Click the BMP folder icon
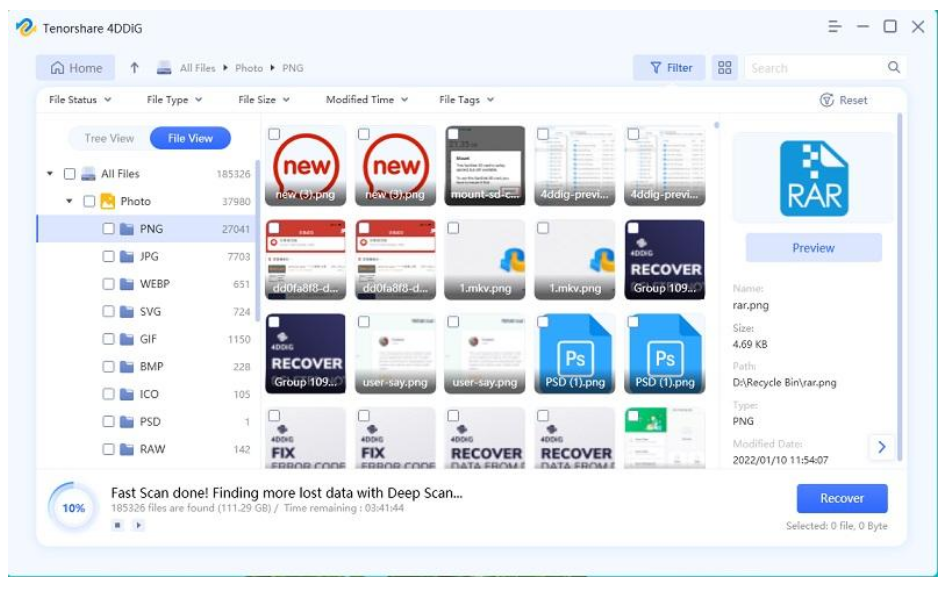The width and height of the screenshot is (943, 597). [x=126, y=367]
